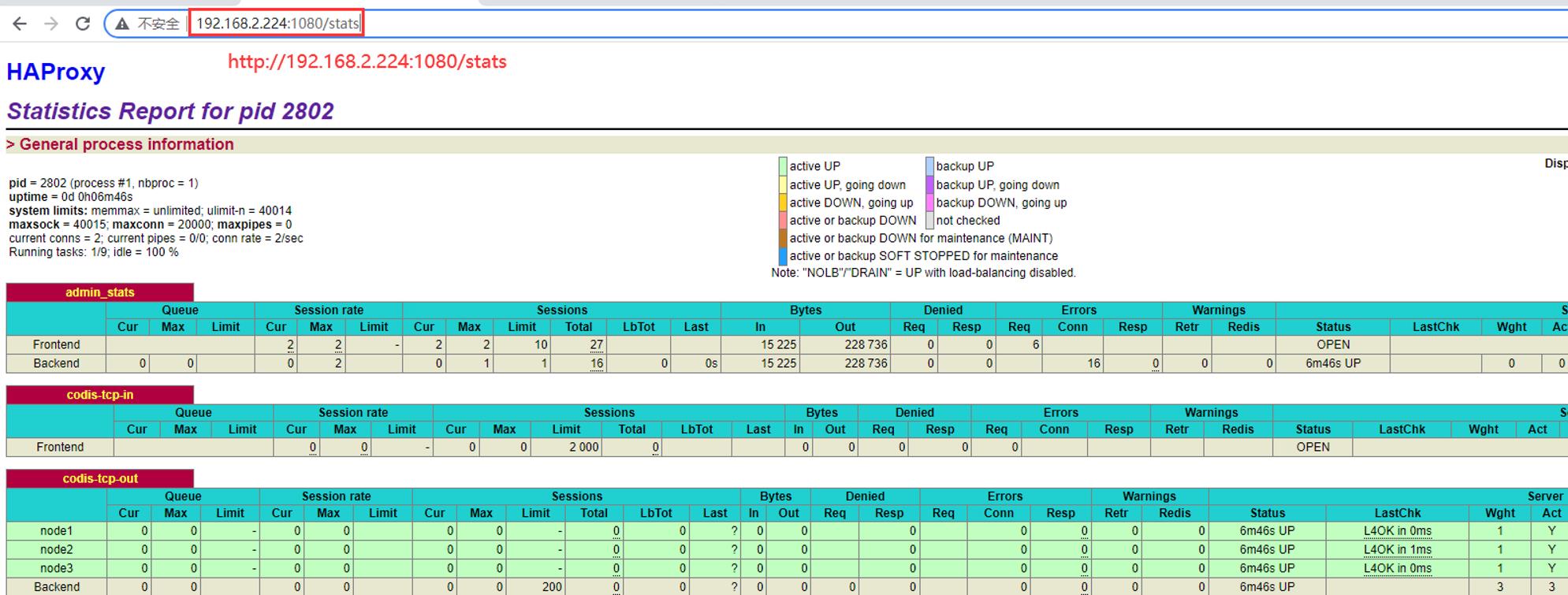This screenshot has width=1568, height=595.
Task: Click the active UP going down swatch
Action: (783, 184)
